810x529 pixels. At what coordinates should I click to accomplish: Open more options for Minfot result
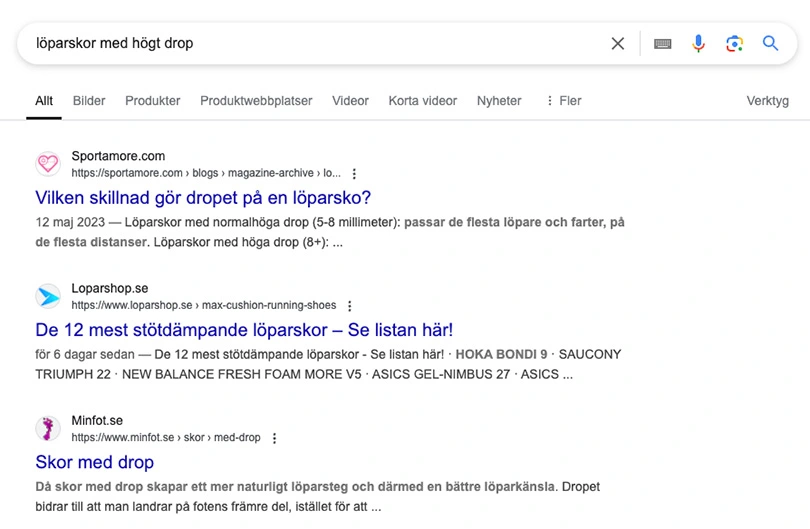point(274,438)
